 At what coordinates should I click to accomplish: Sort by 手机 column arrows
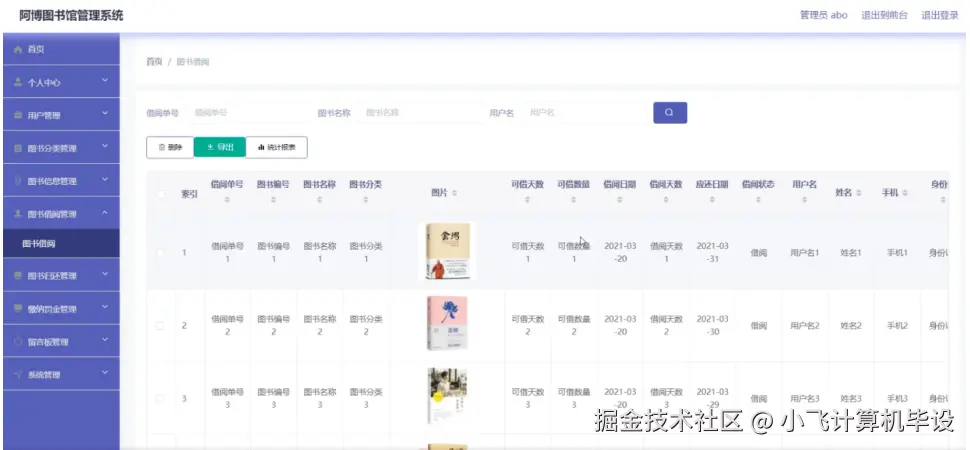[905, 193]
